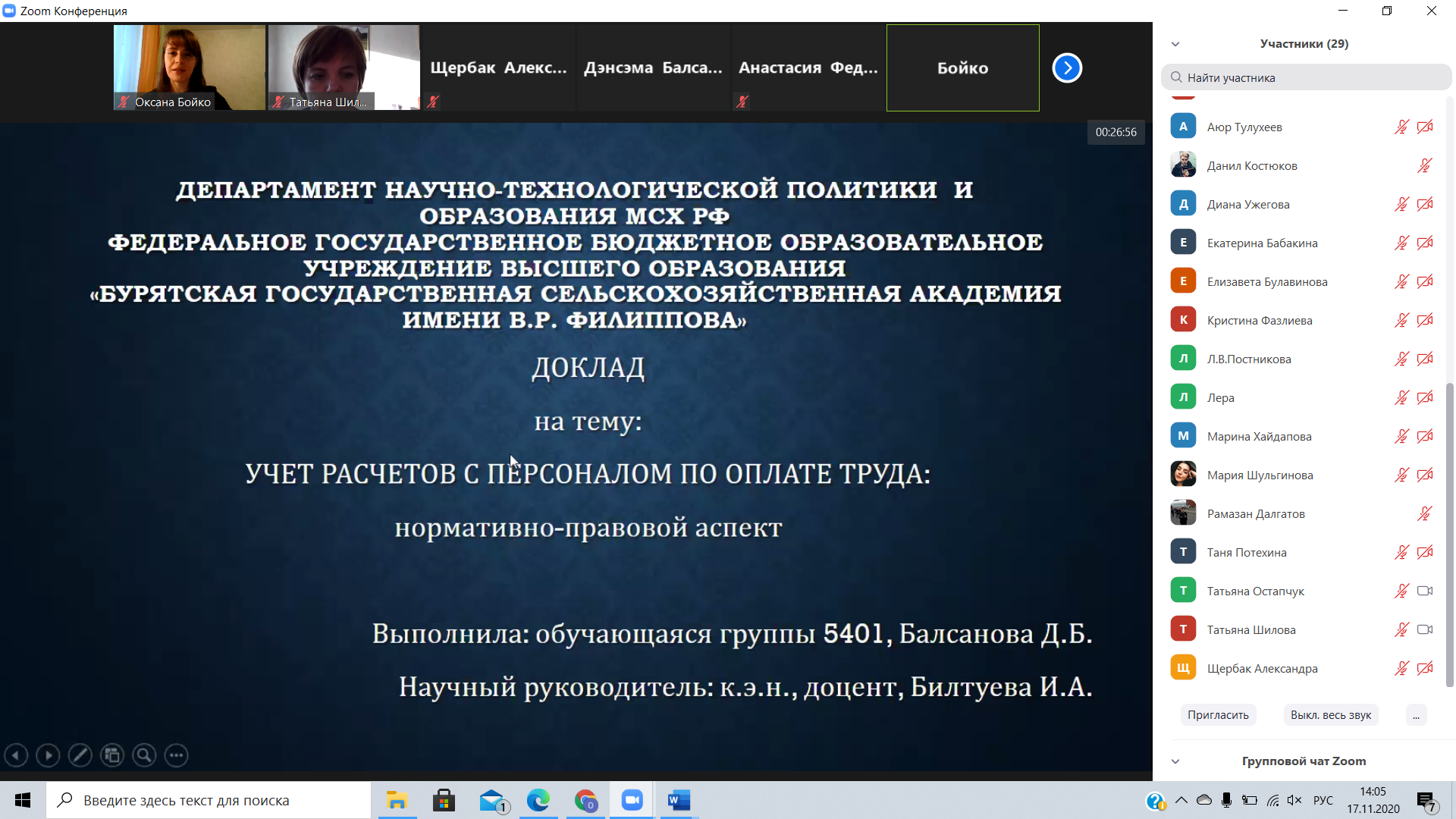Open more slideshow options ellipsis

click(176, 755)
